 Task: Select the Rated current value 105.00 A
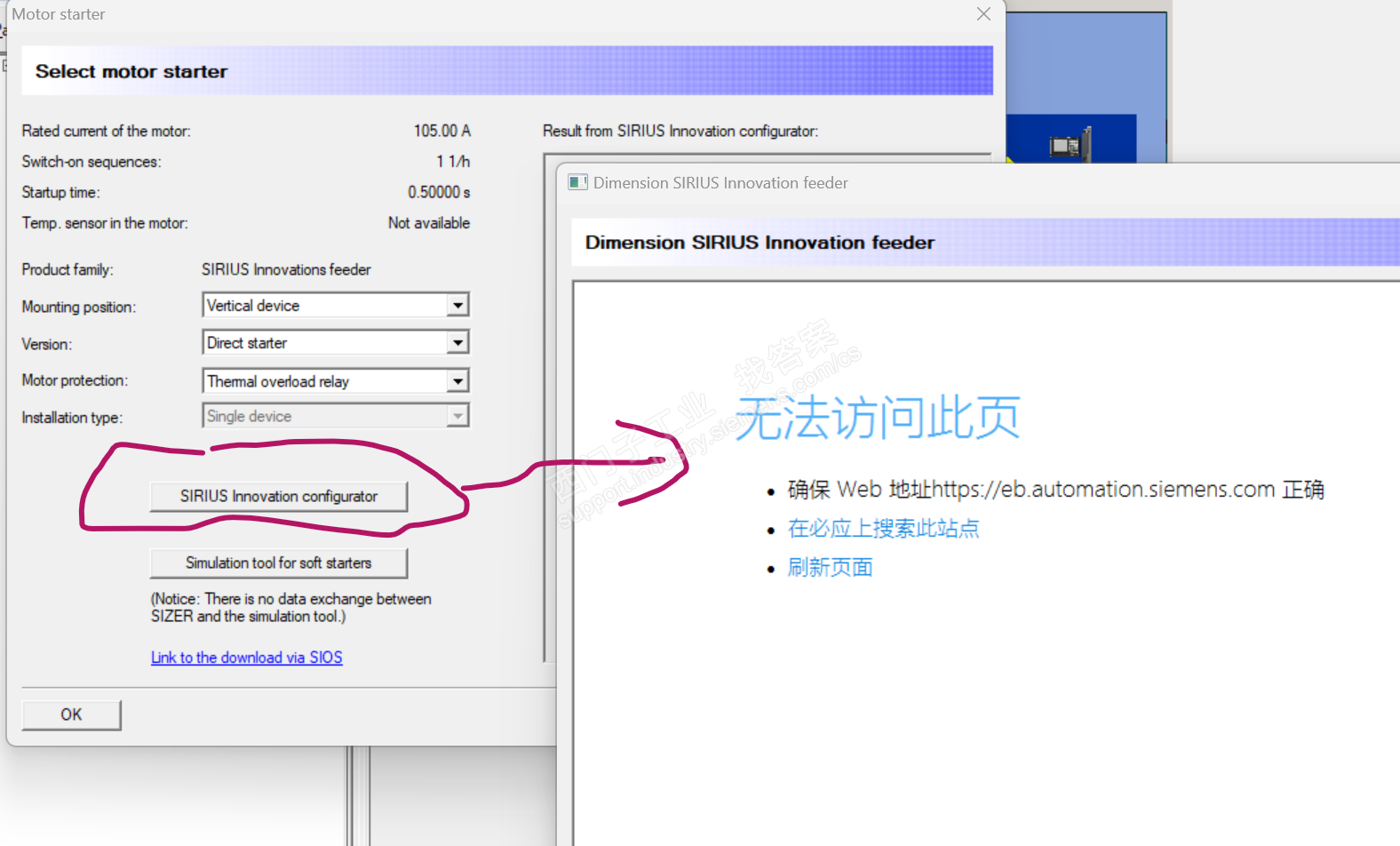pyautogui.click(x=441, y=131)
